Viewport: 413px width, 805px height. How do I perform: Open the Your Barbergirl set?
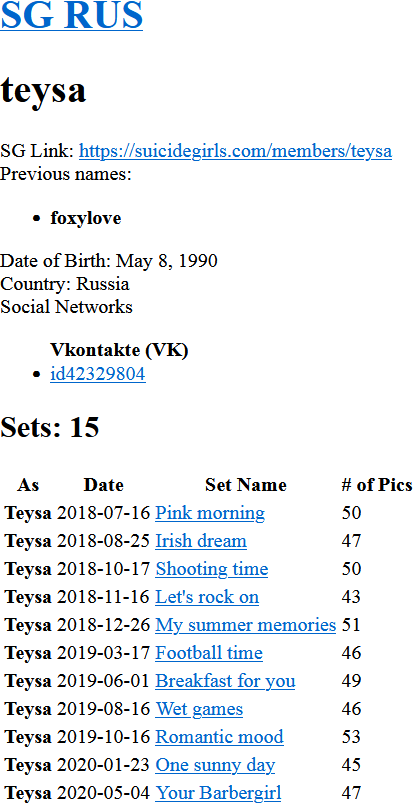click(x=218, y=793)
